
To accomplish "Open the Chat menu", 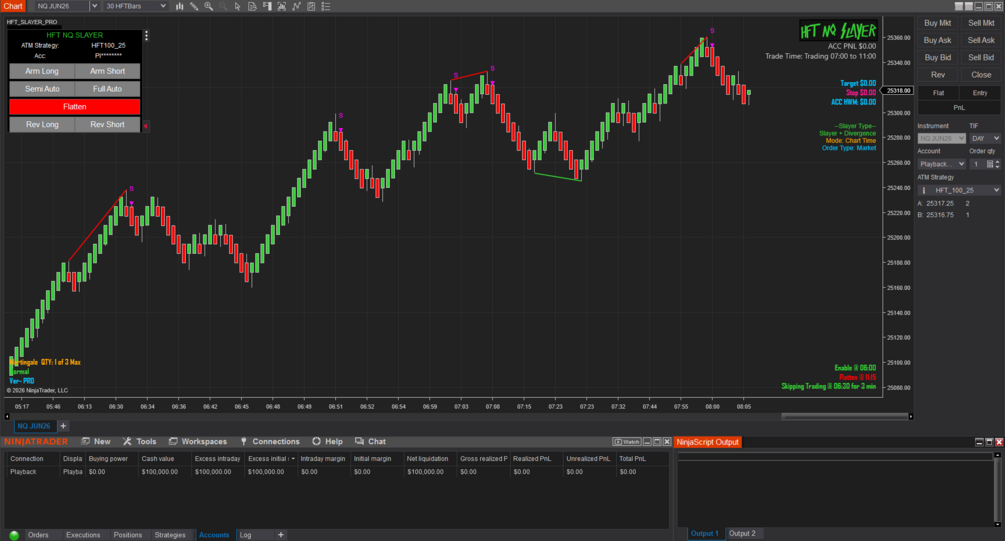I will [370, 442].
